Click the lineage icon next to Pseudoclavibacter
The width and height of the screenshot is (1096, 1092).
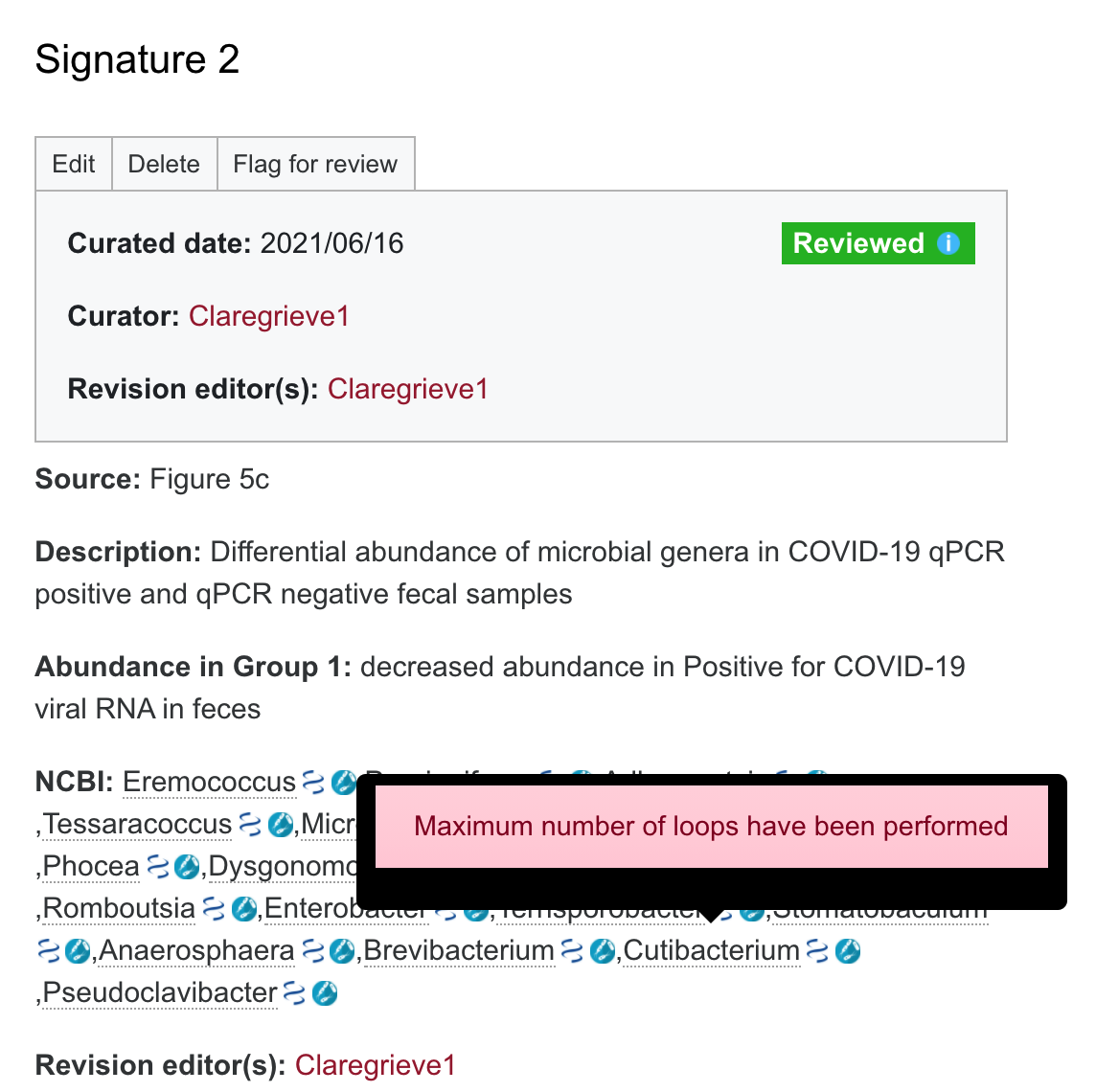point(295,993)
